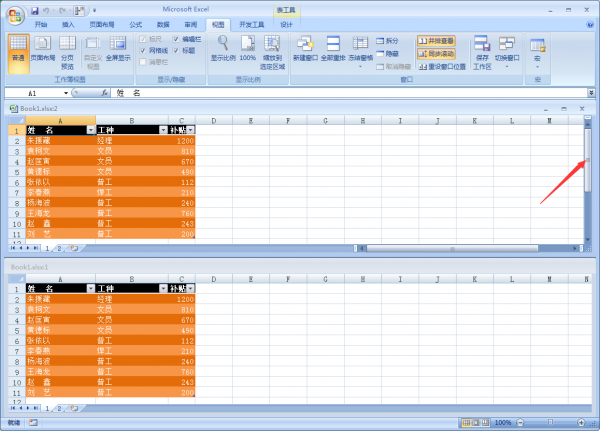This screenshot has height=431, width=600.
Task: Select the Page Layout view icon
Action: point(42,43)
